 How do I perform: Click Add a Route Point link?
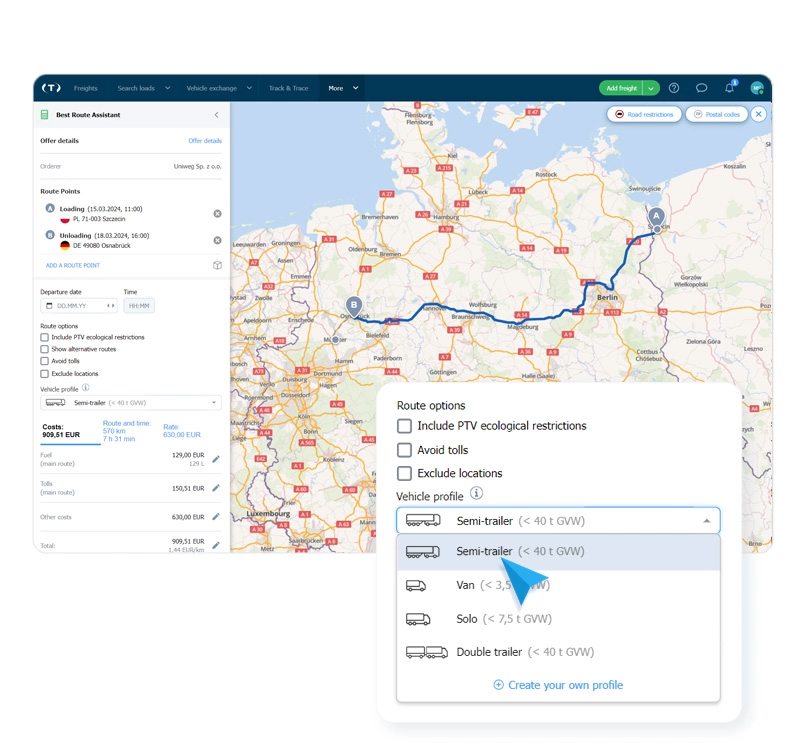pos(73,265)
